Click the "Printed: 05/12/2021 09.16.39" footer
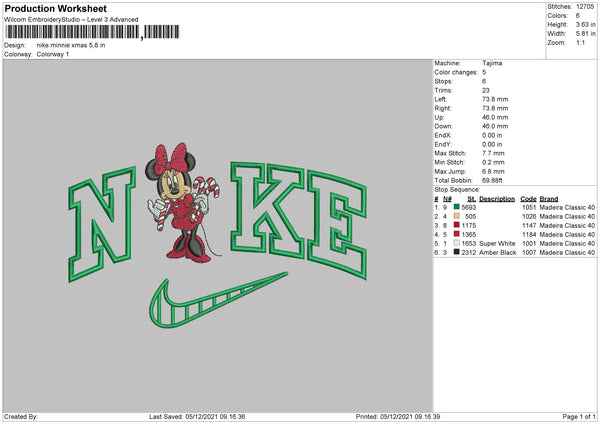Image resolution: width=600 pixels, height=424 pixels. (x=398, y=417)
